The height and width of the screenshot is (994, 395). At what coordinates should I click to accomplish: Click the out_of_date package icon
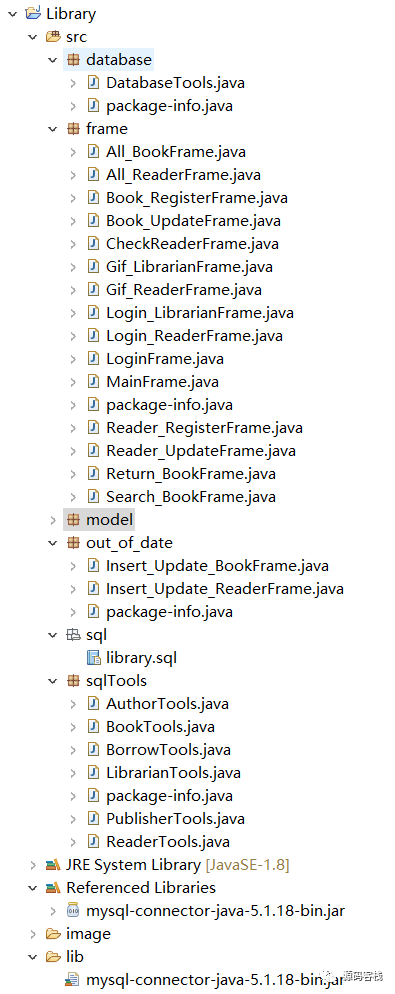tap(74, 543)
